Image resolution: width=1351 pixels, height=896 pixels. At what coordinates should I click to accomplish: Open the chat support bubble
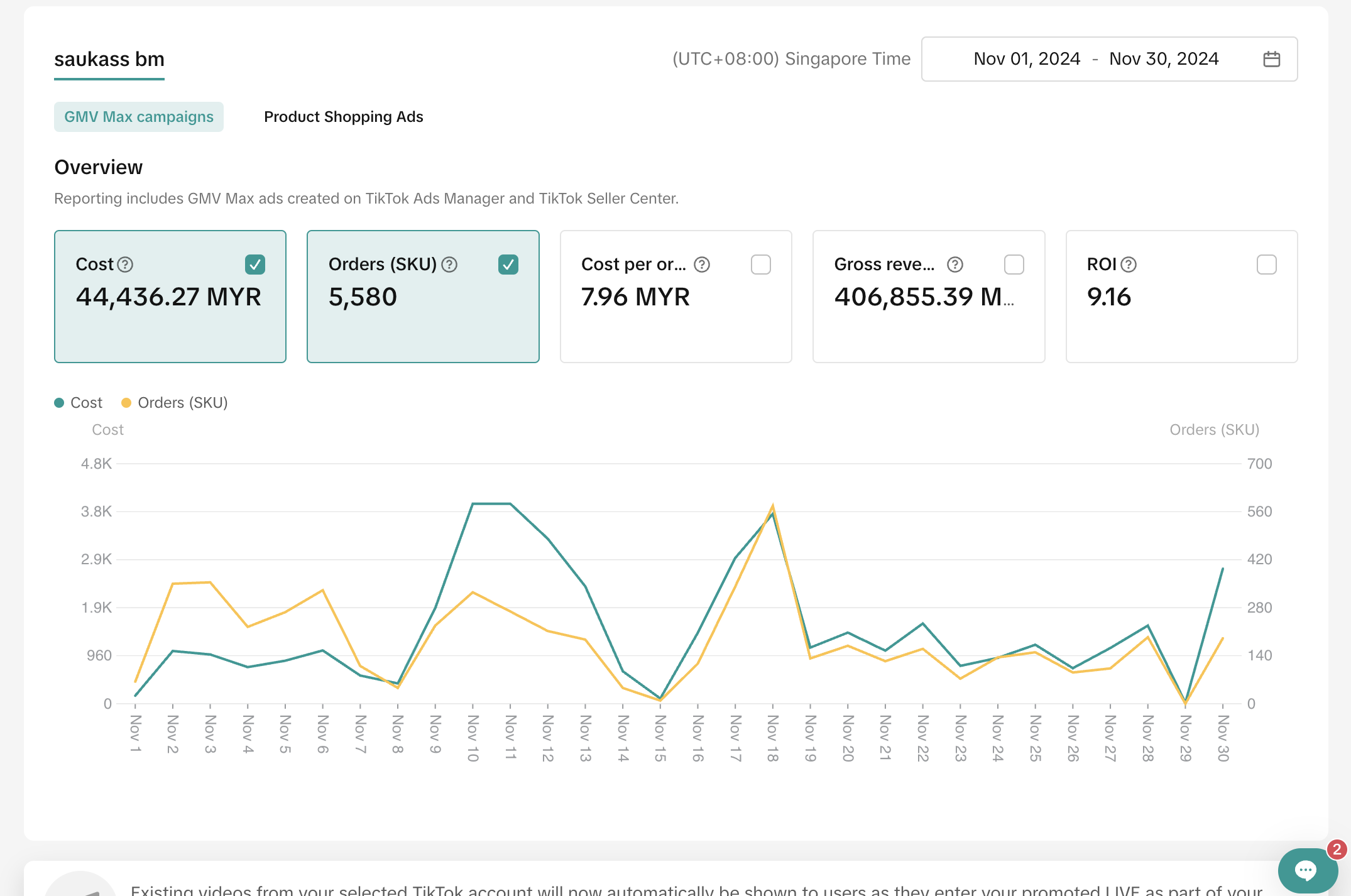(1306, 870)
